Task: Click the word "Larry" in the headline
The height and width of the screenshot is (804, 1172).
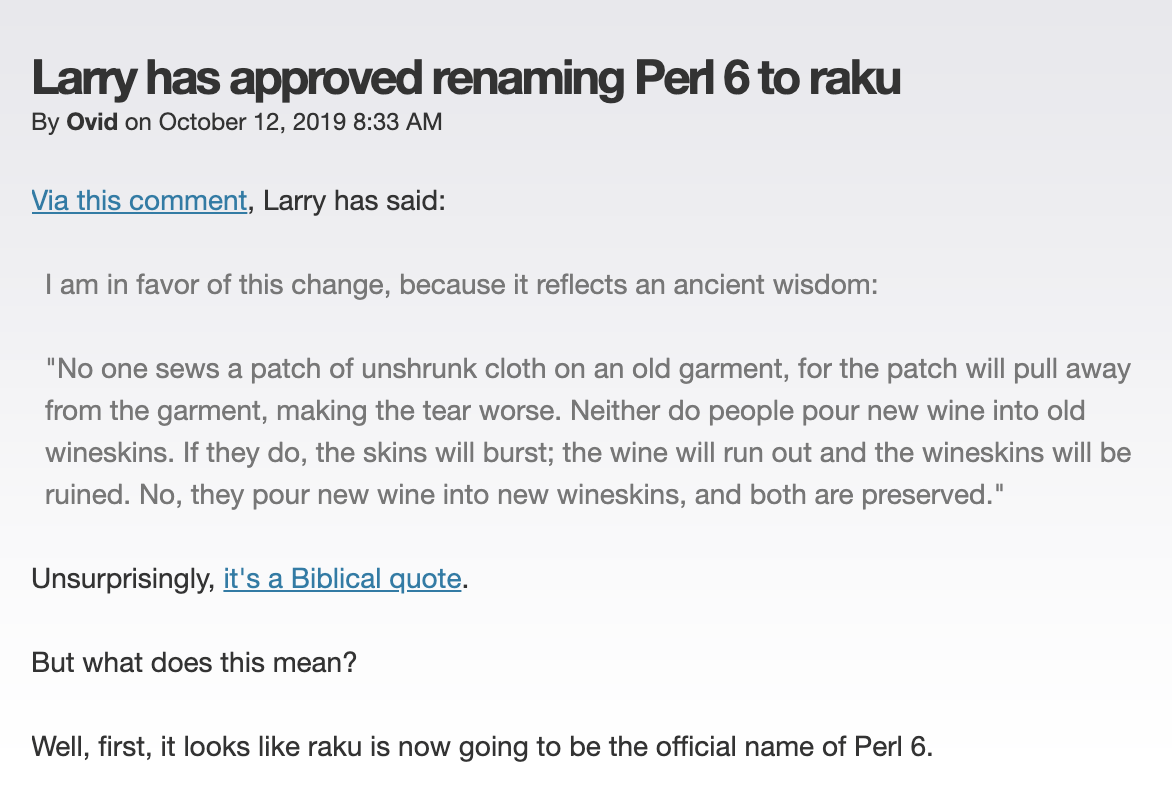Action: coord(84,78)
